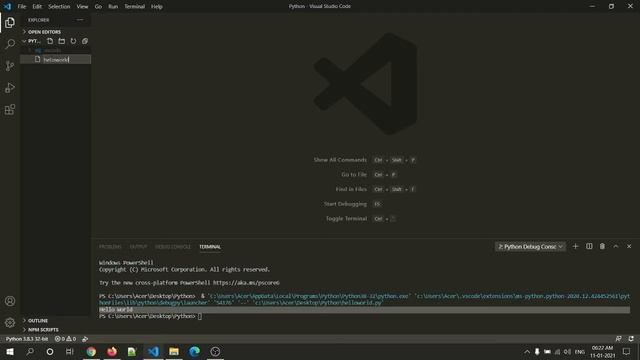Click the VS Code logo in title bar
The image size is (640, 360).
point(7,6)
